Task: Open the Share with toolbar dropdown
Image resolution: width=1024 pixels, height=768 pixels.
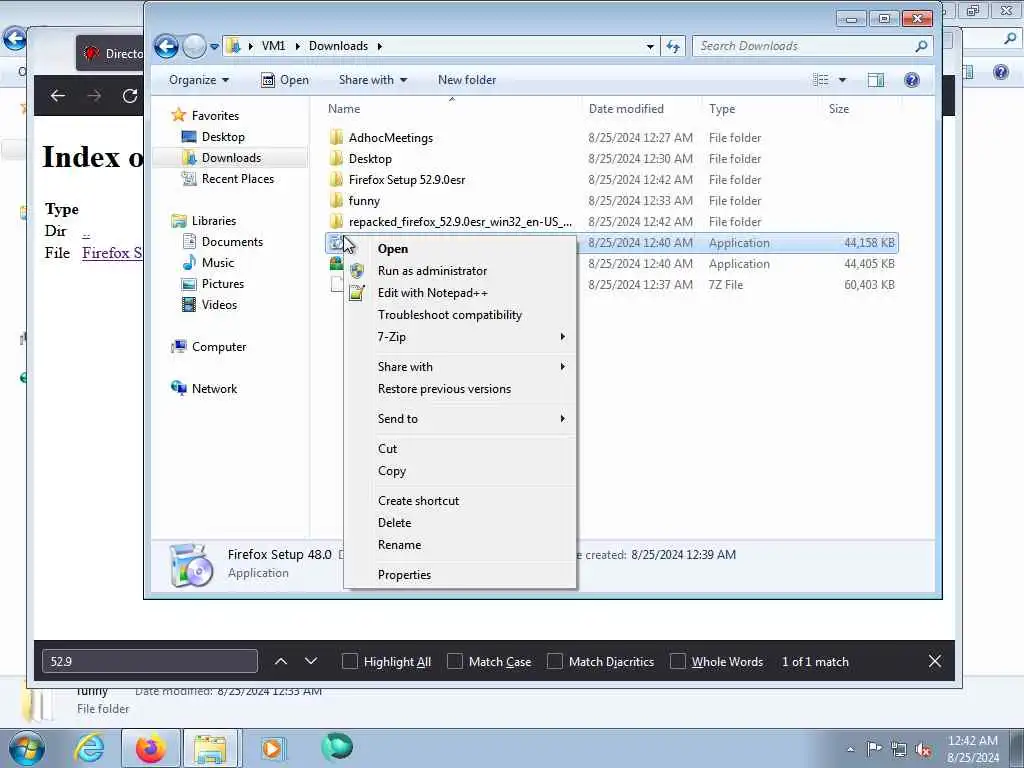Action: 373,80
